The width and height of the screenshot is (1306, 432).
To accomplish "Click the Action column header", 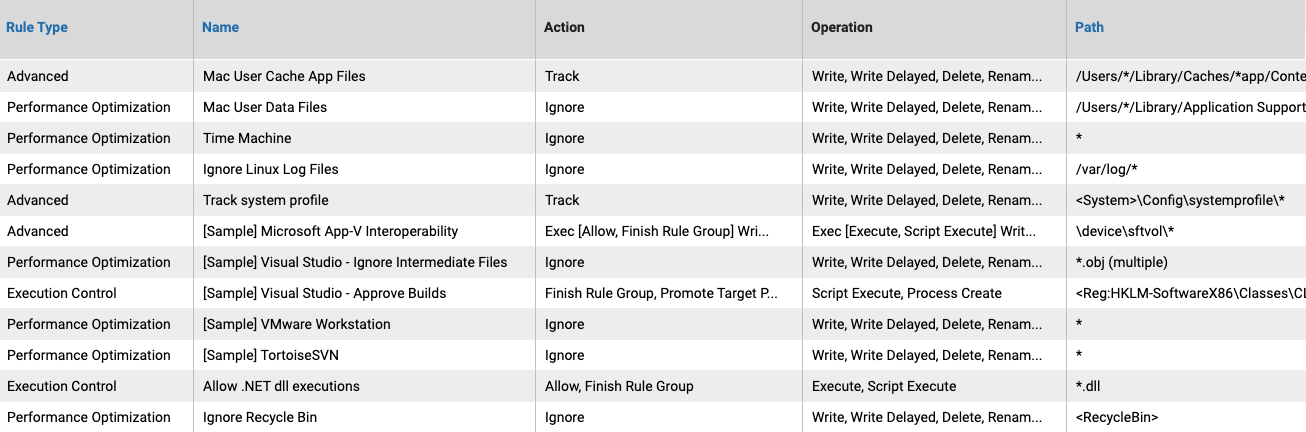I will [564, 28].
